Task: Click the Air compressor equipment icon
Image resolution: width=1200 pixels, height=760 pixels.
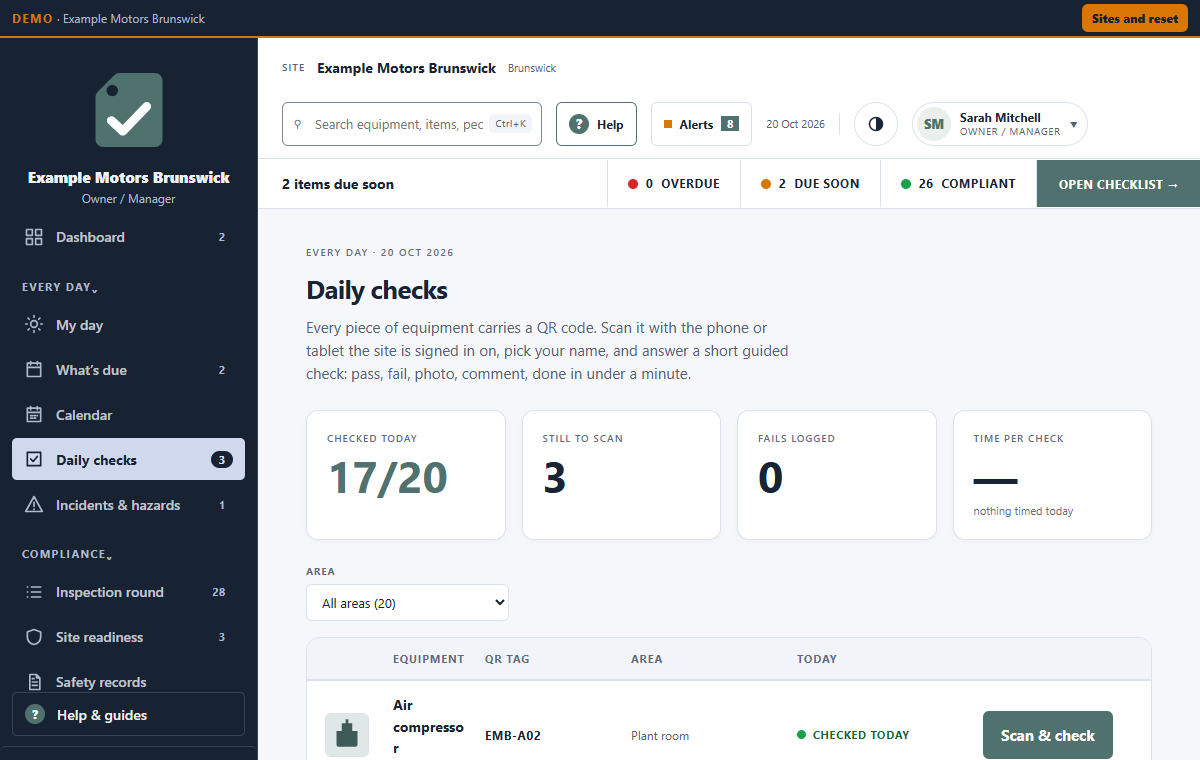Action: click(347, 735)
